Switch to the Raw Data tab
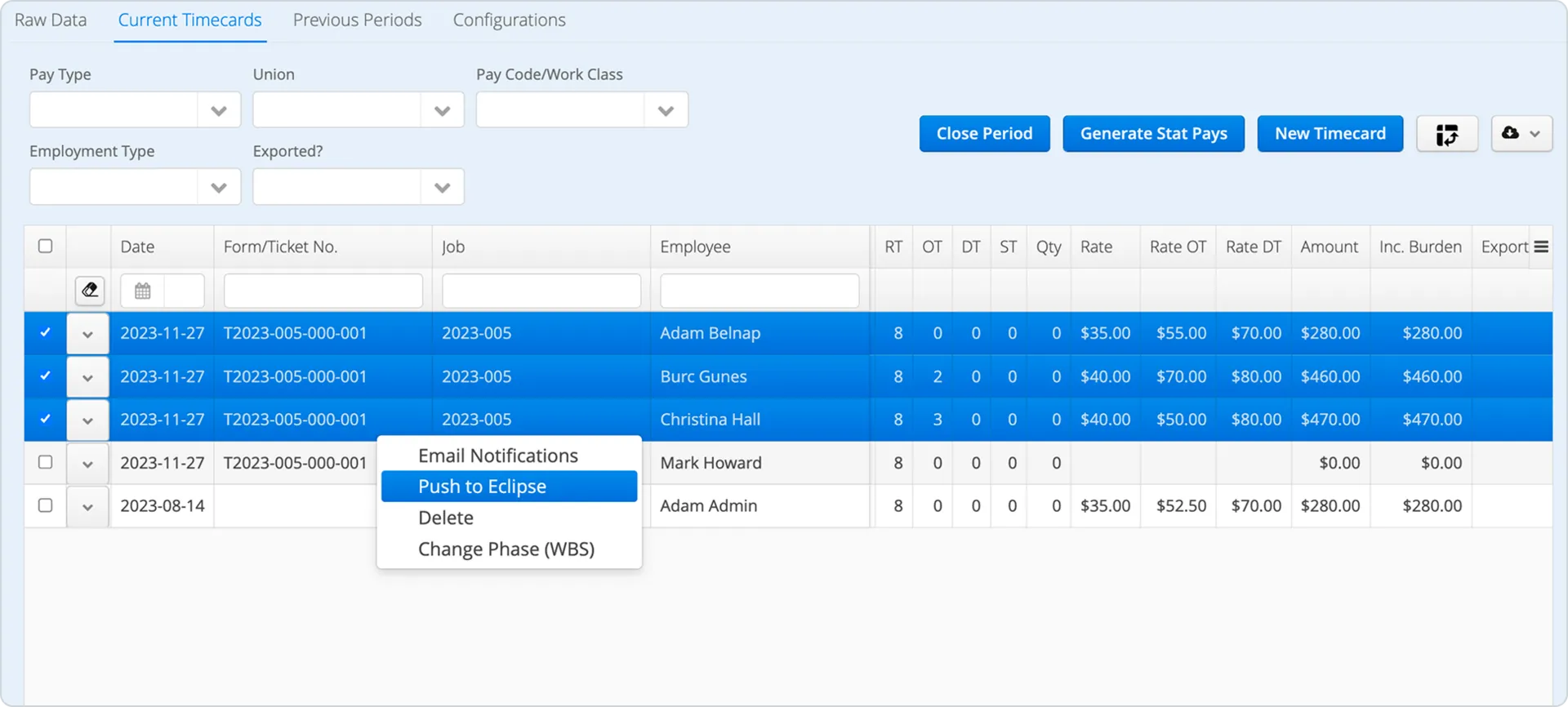The height and width of the screenshot is (707, 1568). [51, 20]
